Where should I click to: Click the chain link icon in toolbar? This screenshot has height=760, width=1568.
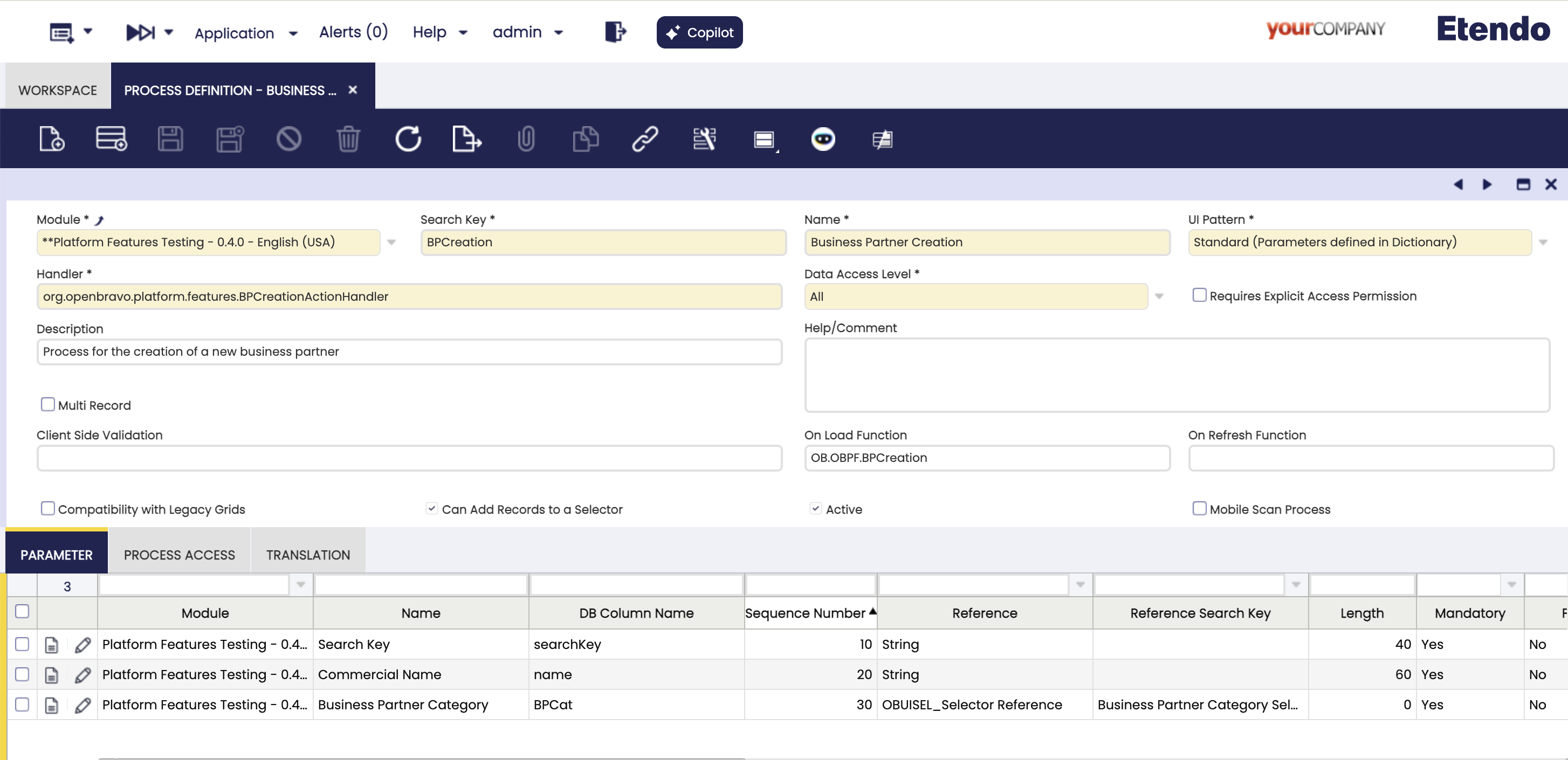[x=644, y=139]
